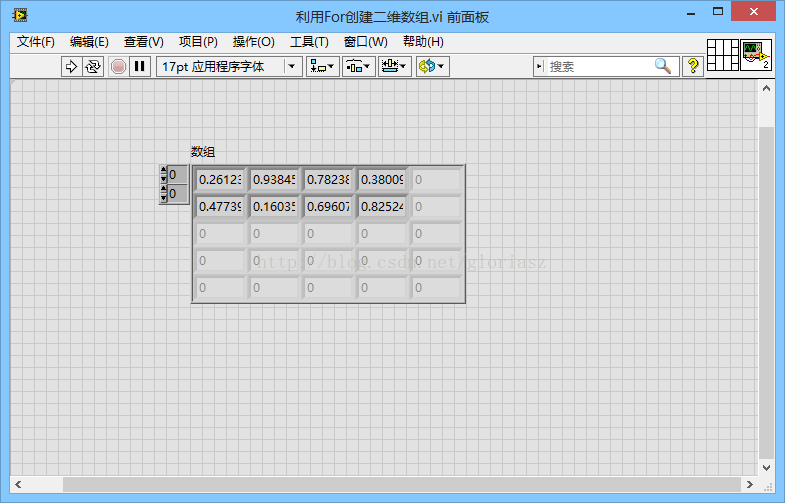Open the 帮助(H) menu
This screenshot has height=503, width=785.
pos(424,42)
